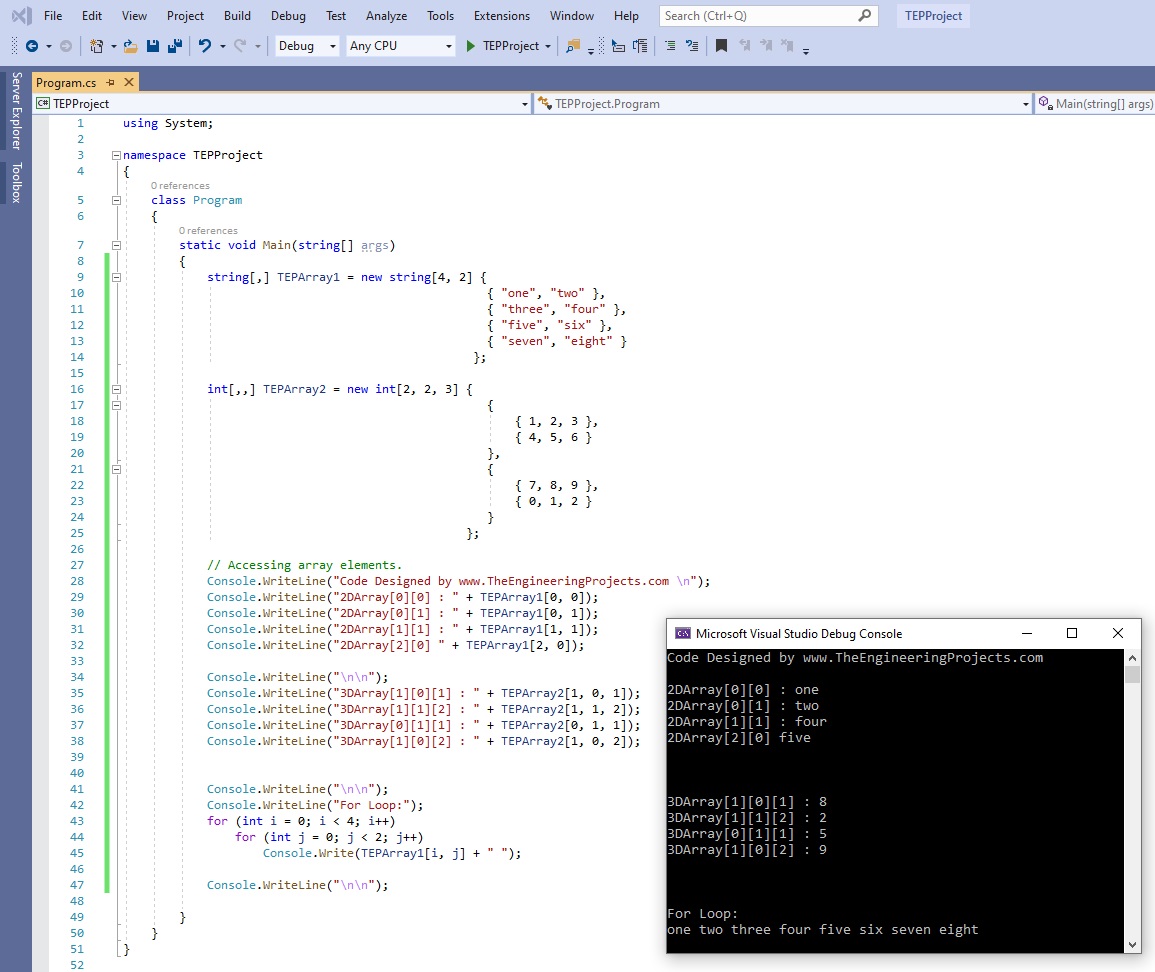Click the New Project toolbar icon

coord(96,46)
